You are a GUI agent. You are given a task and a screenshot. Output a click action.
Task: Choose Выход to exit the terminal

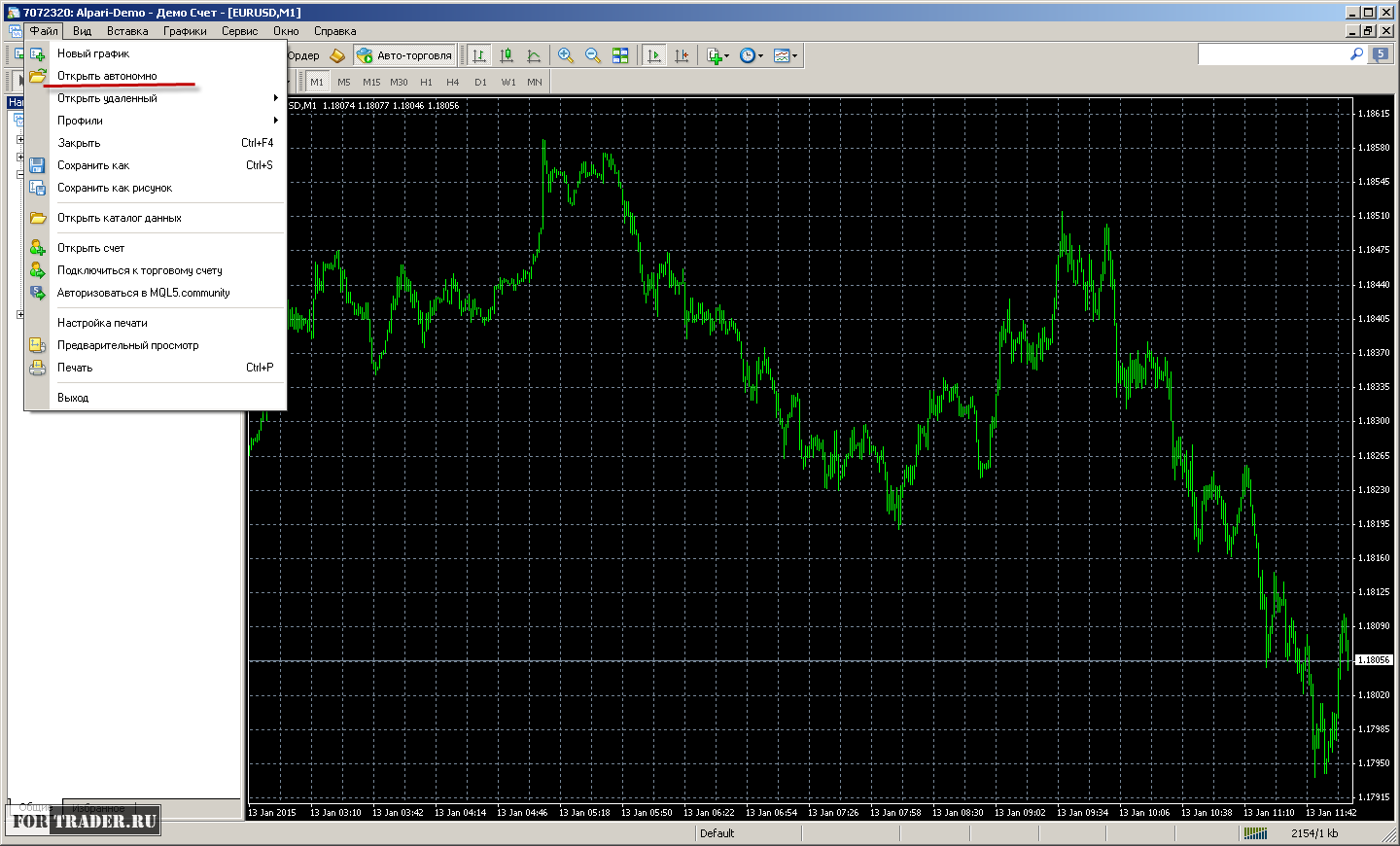click(x=156, y=398)
